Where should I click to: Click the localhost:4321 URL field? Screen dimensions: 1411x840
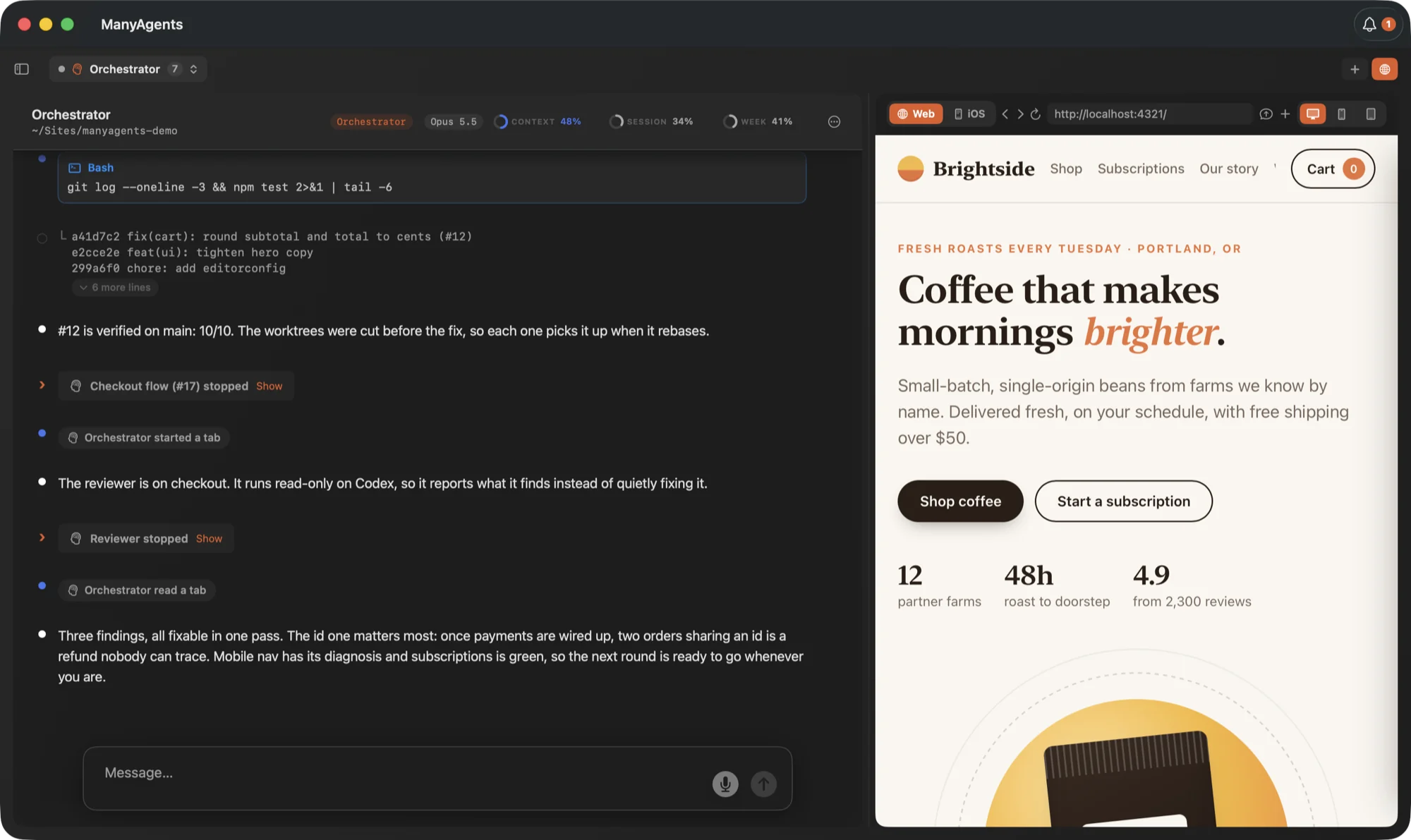pyautogui.click(x=1149, y=114)
